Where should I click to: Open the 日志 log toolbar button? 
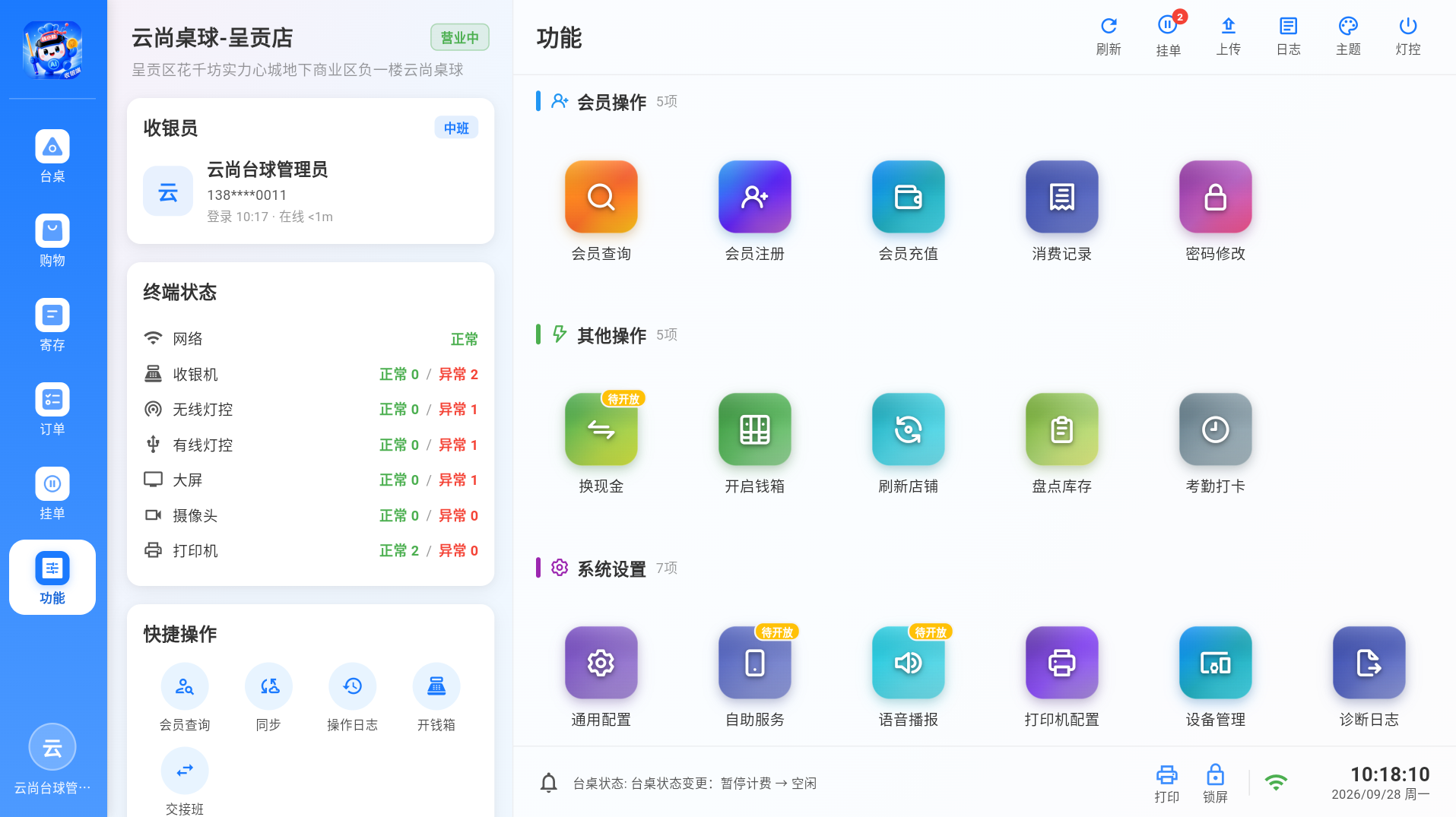(1288, 36)
